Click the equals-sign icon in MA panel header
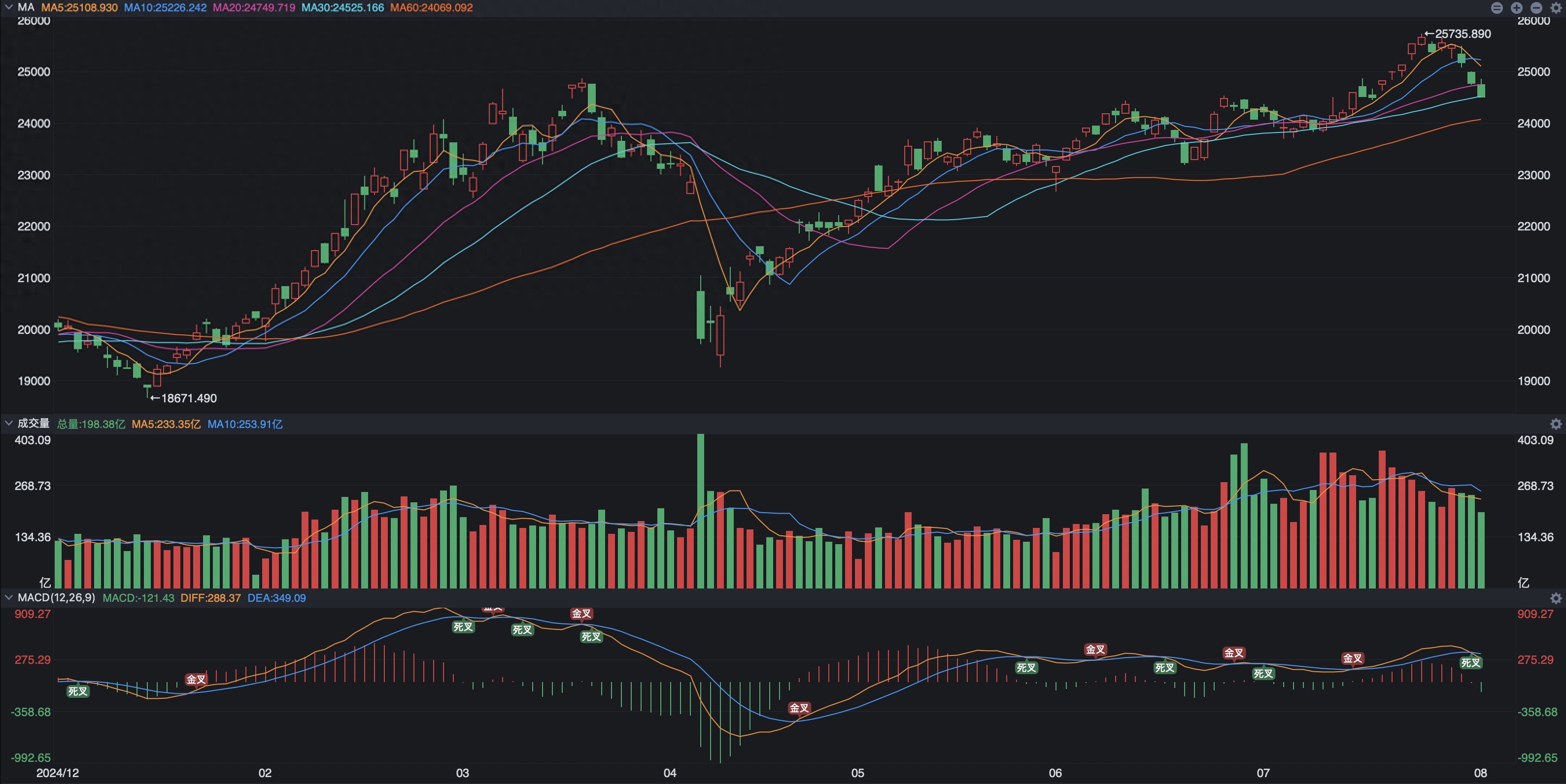 point(1497,8)
